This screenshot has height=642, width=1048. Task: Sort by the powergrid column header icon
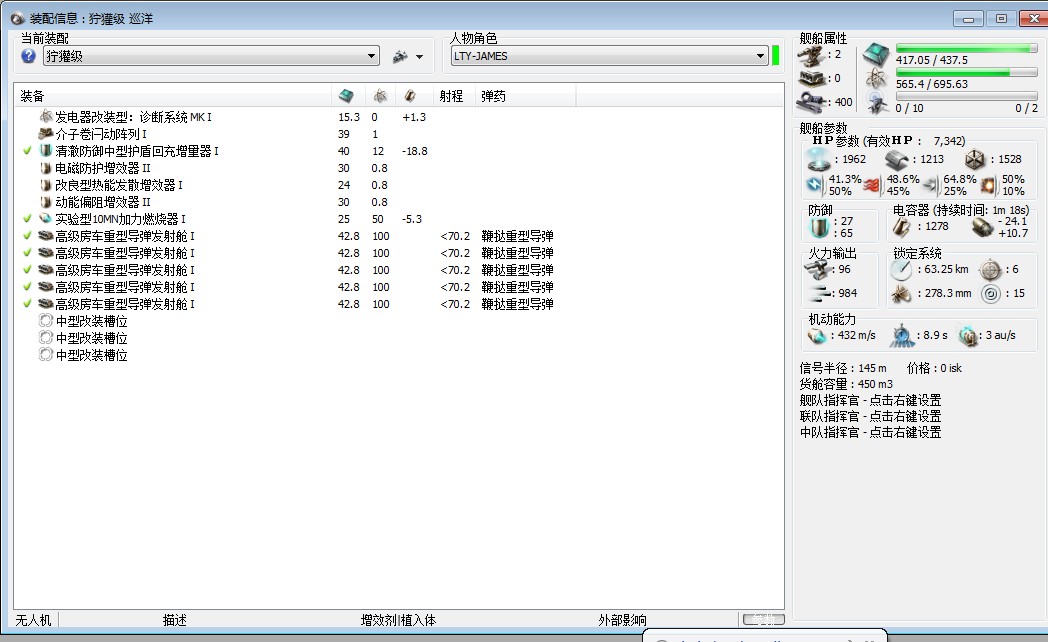380,96
